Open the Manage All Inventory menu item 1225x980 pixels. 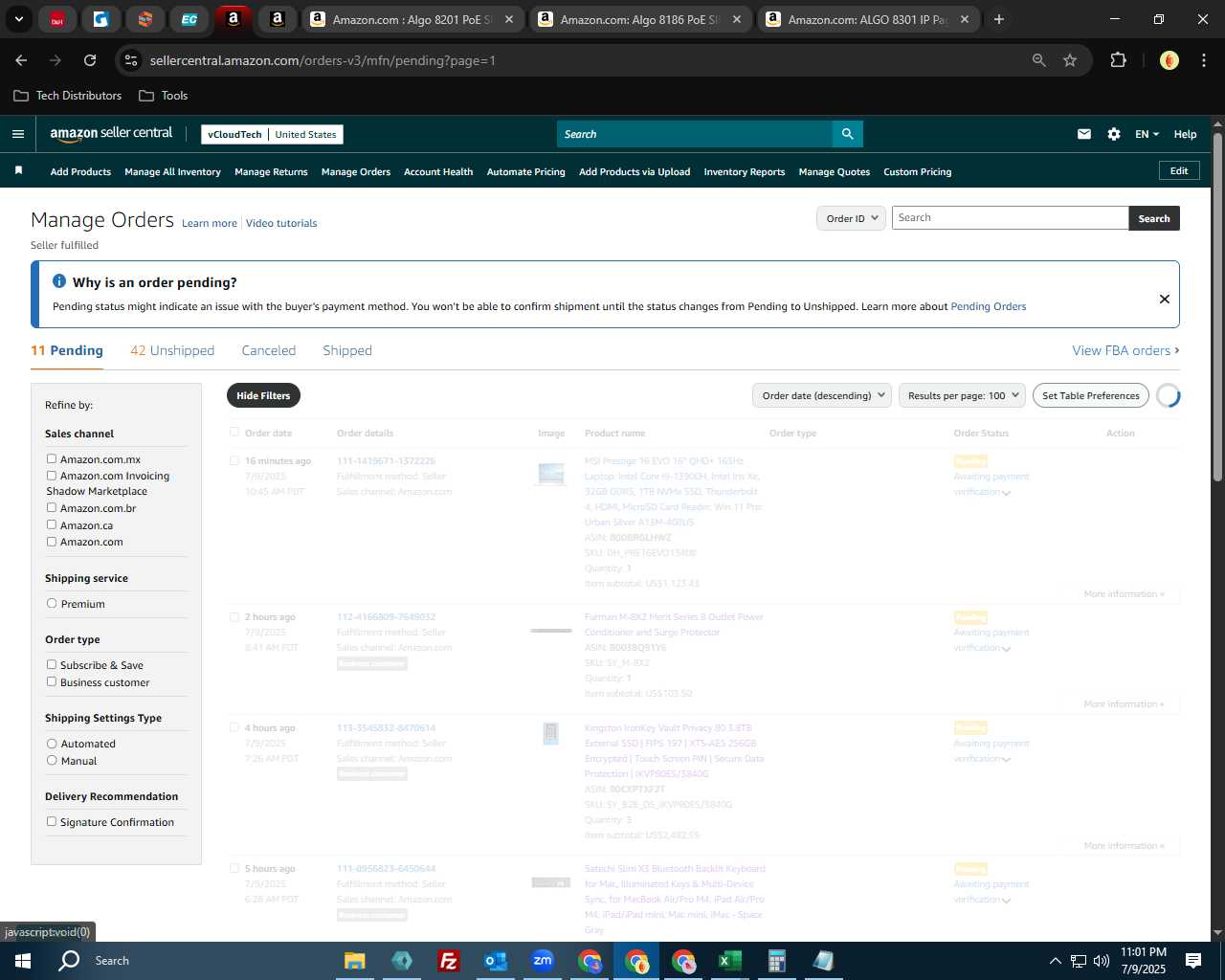pyautogui.click(x=172, y=172)
